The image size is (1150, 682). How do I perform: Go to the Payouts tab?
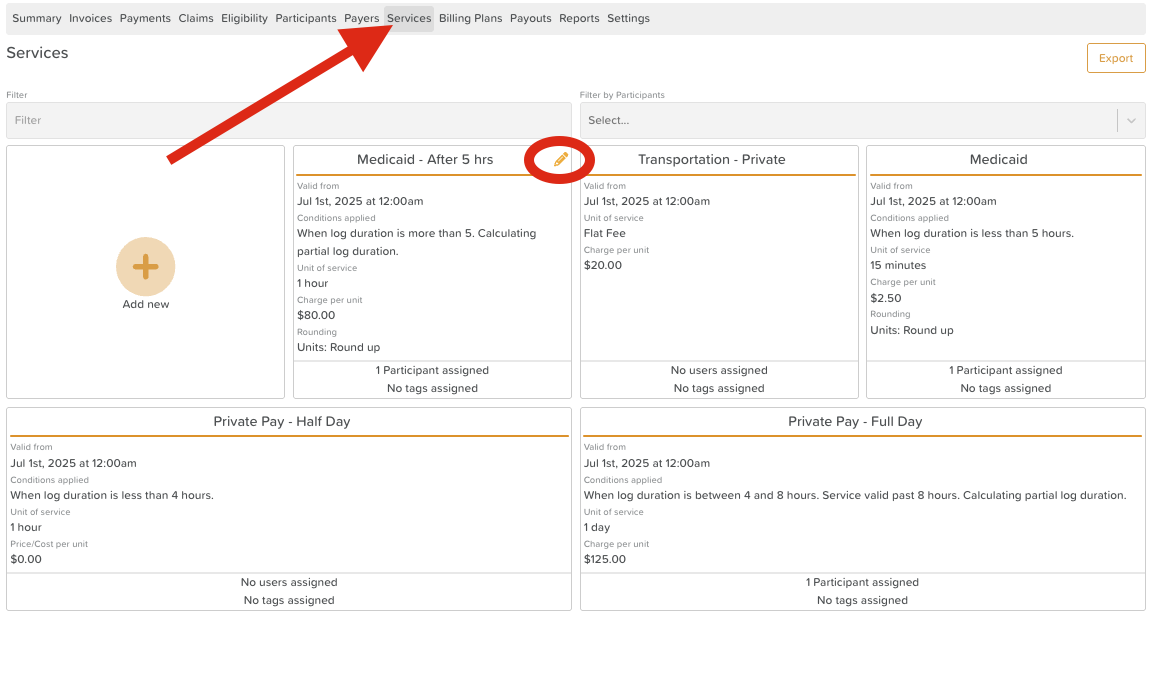coord(530,18)
